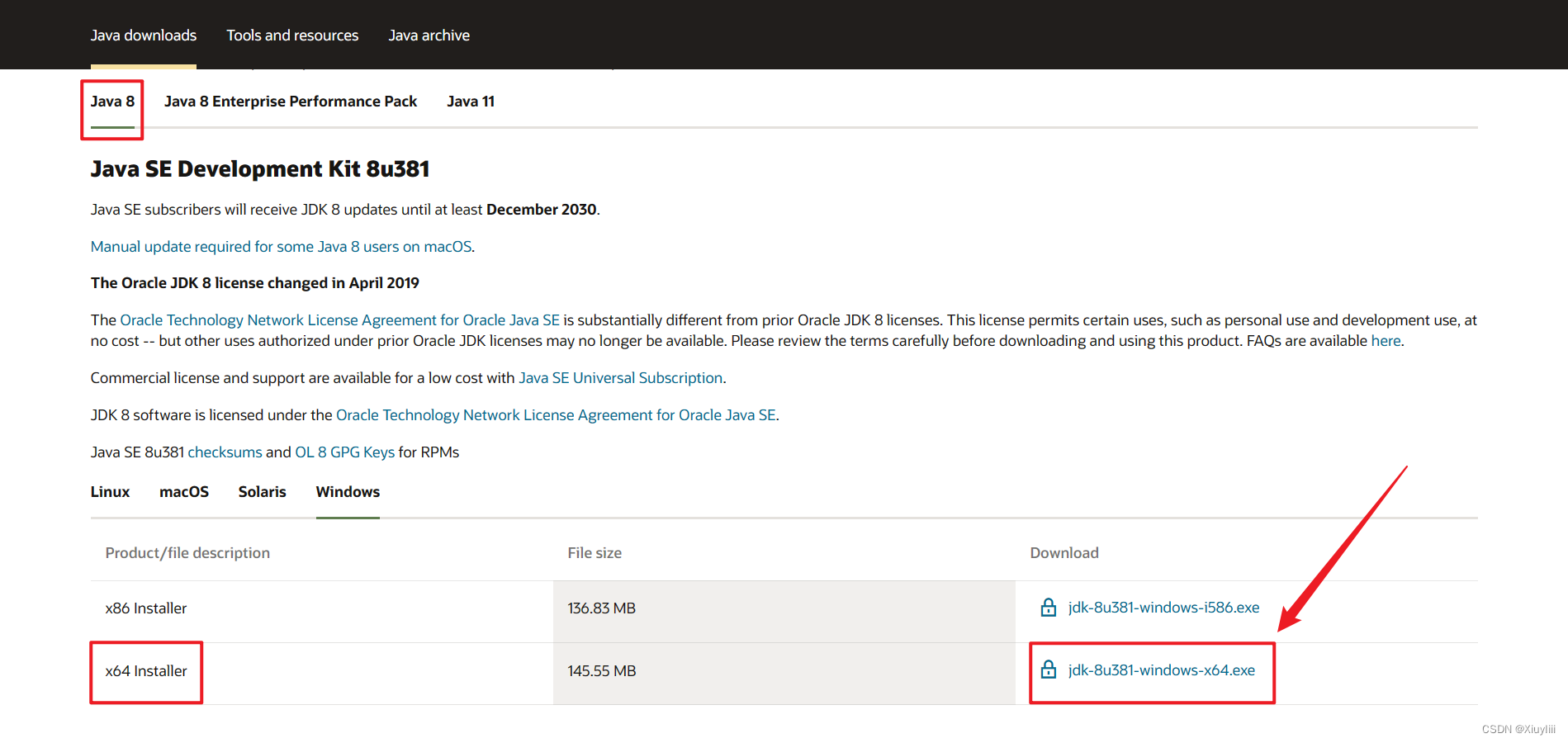Click the x64 Installer description cell
Image resolution: width=1568 pixels, height=743 pixels.
click(322, 674)
